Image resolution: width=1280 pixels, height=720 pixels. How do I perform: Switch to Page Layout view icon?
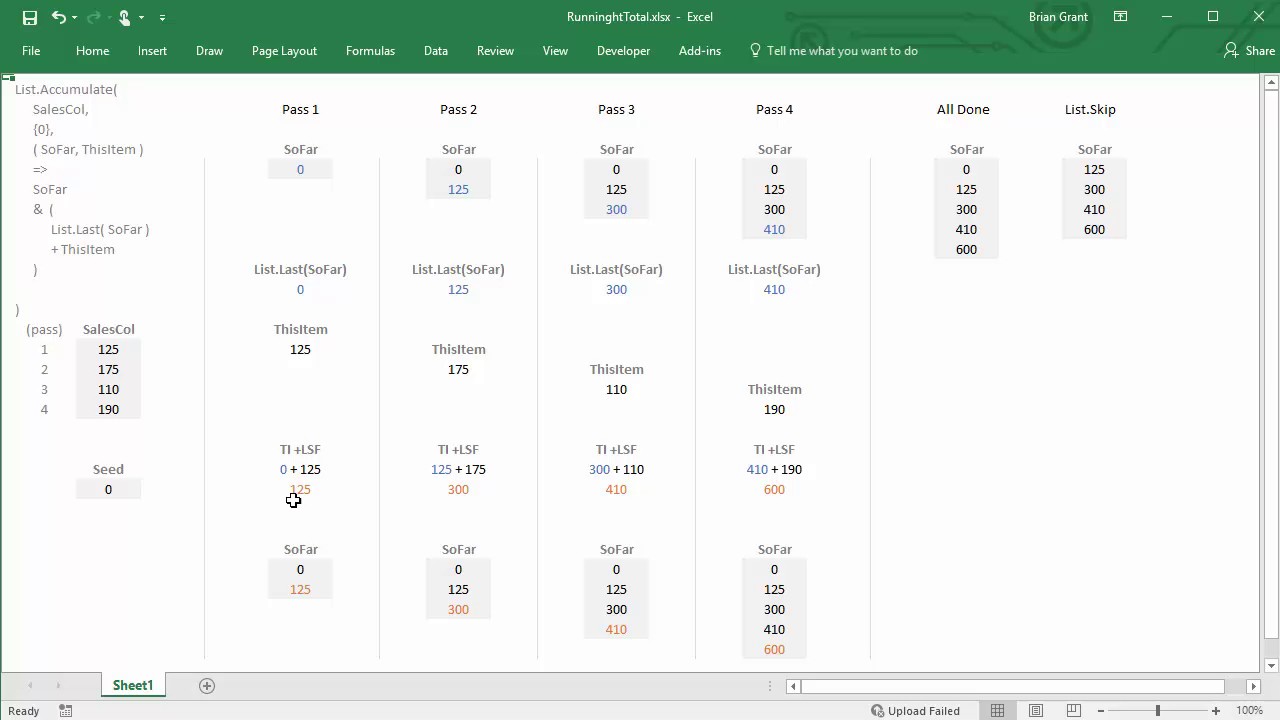1036,711
